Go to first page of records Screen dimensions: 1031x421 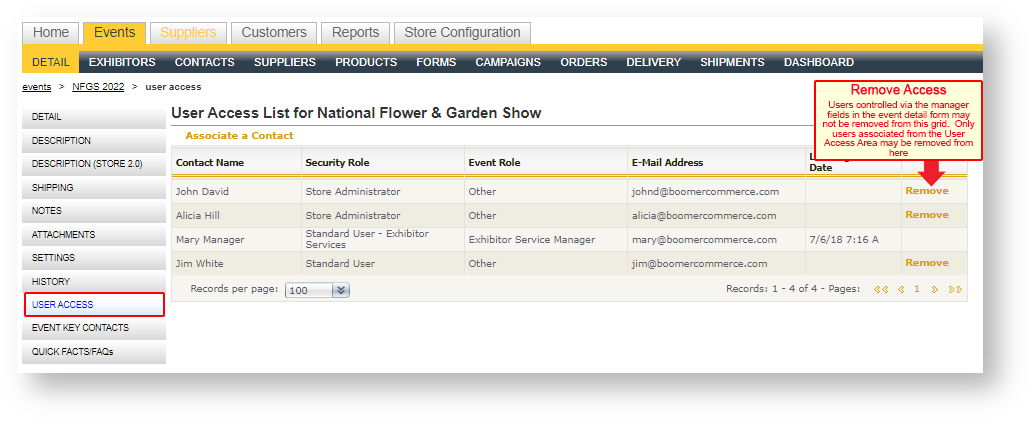click(x=880, y=289)
